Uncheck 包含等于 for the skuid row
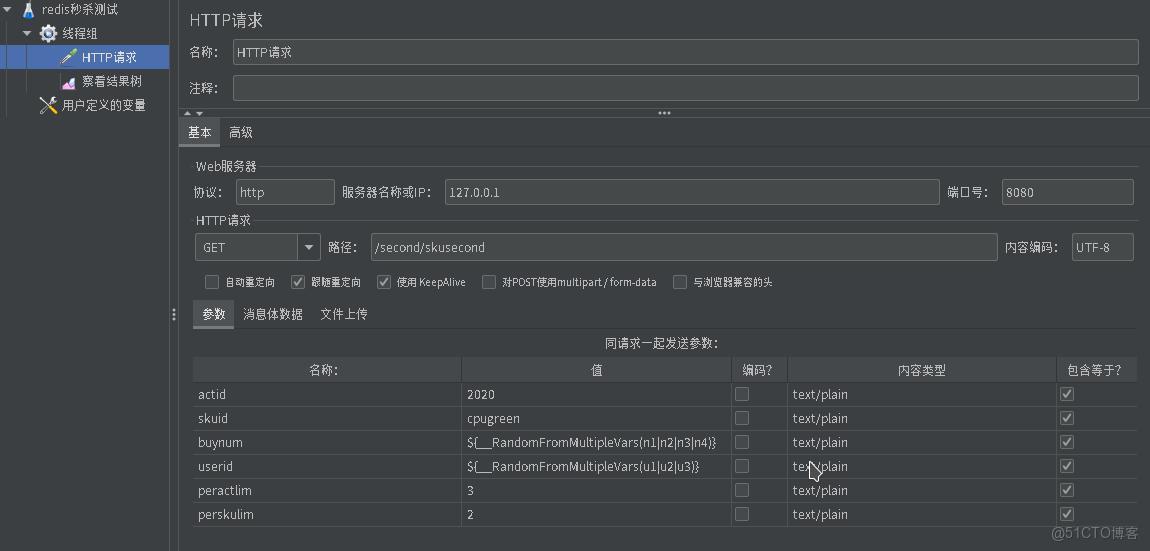 (1067, 418)
